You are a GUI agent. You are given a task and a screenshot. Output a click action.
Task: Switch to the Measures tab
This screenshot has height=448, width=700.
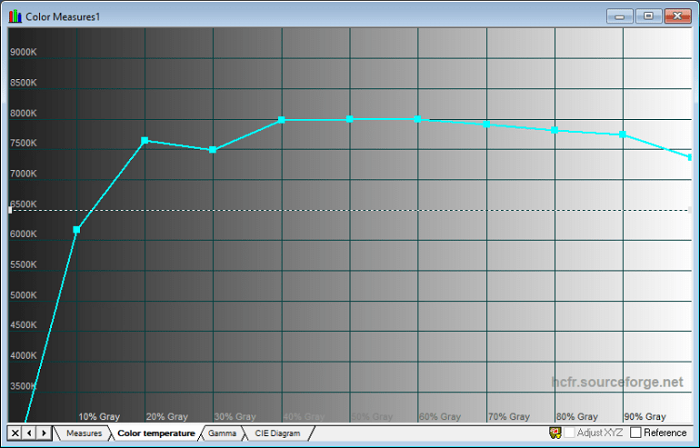coord(84,433)
